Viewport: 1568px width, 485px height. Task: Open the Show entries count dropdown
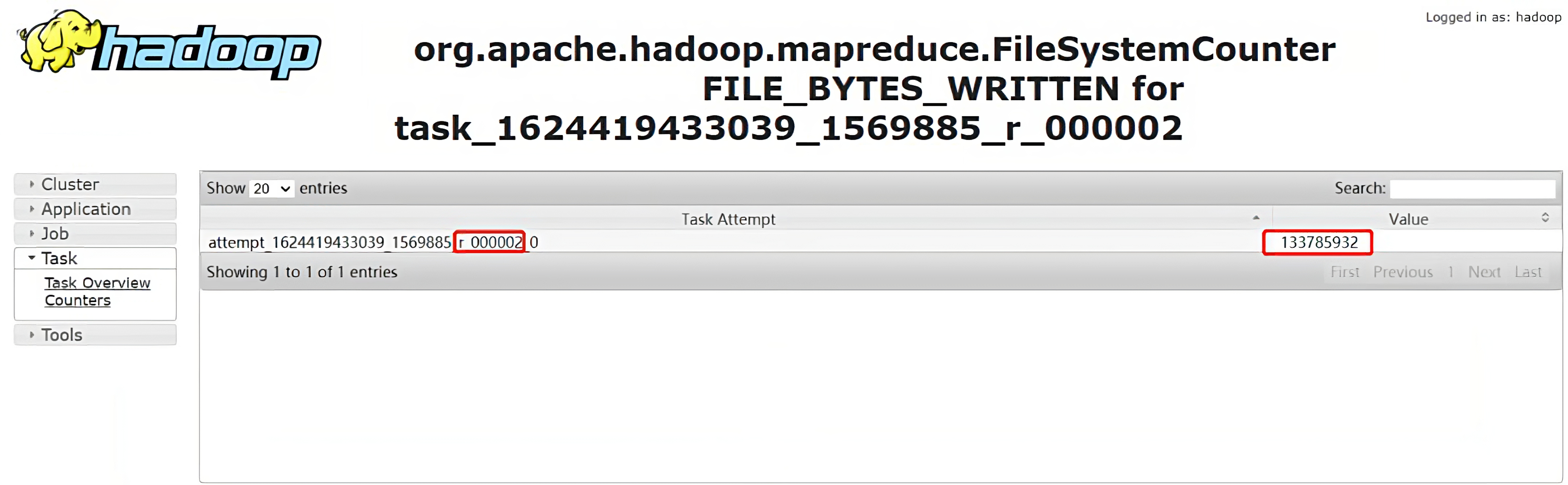pyautogui.click(x=271, y=189)
